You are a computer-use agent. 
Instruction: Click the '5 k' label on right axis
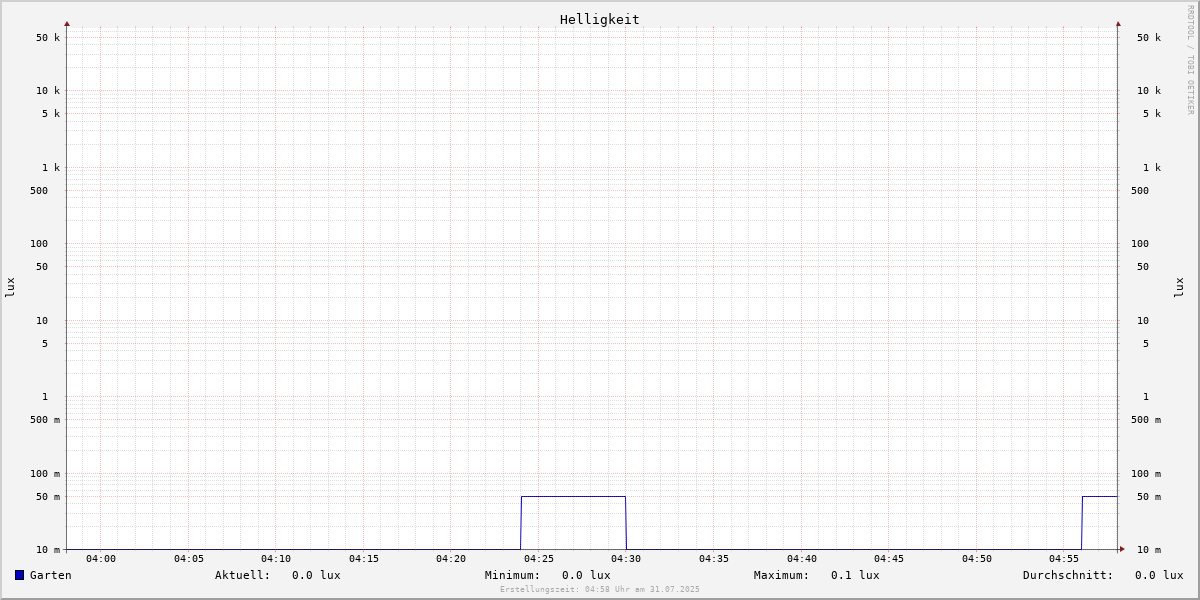coord(1152,114)
